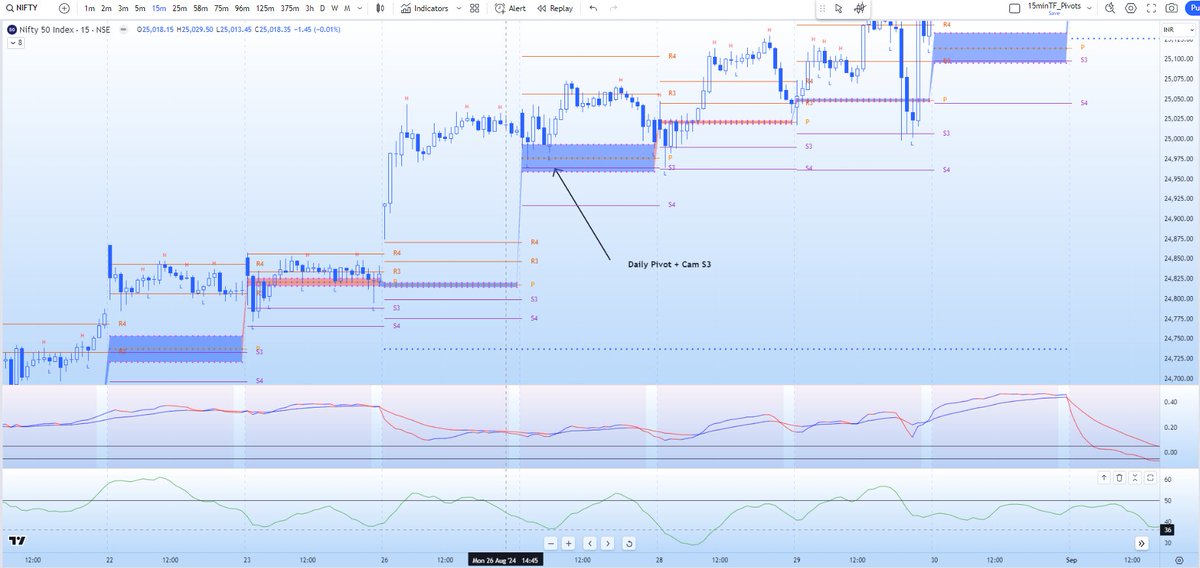Select the arrow cursor tool
Image resolution: width=1200 pixels, height=568 pixels.
[838, 8]
